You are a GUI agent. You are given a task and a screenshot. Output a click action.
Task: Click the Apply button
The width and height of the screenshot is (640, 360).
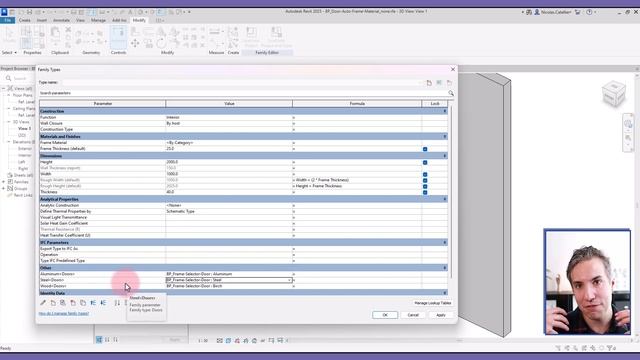[x=441, y=315]
